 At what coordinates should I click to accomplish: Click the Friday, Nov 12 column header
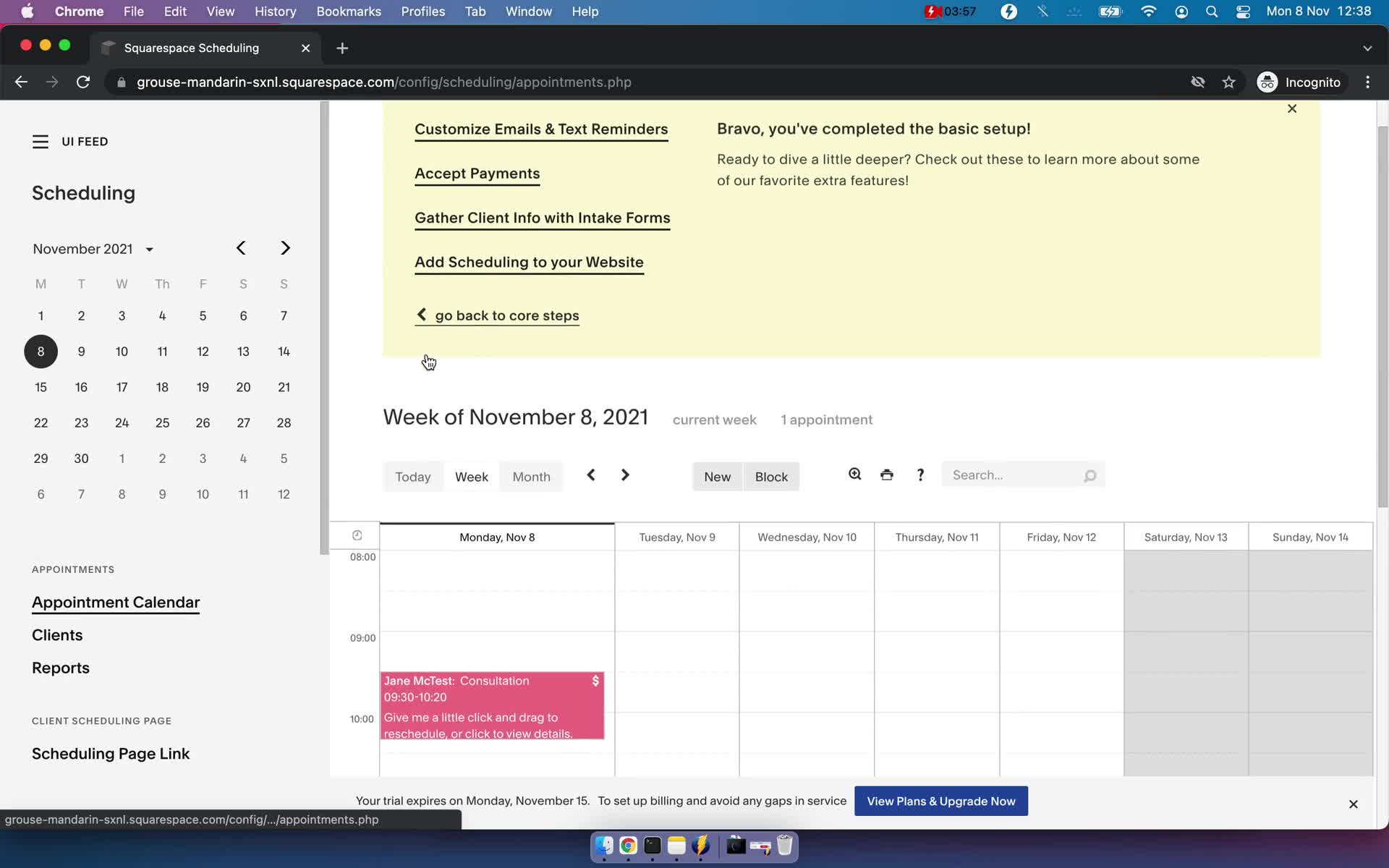[1061, 537]
